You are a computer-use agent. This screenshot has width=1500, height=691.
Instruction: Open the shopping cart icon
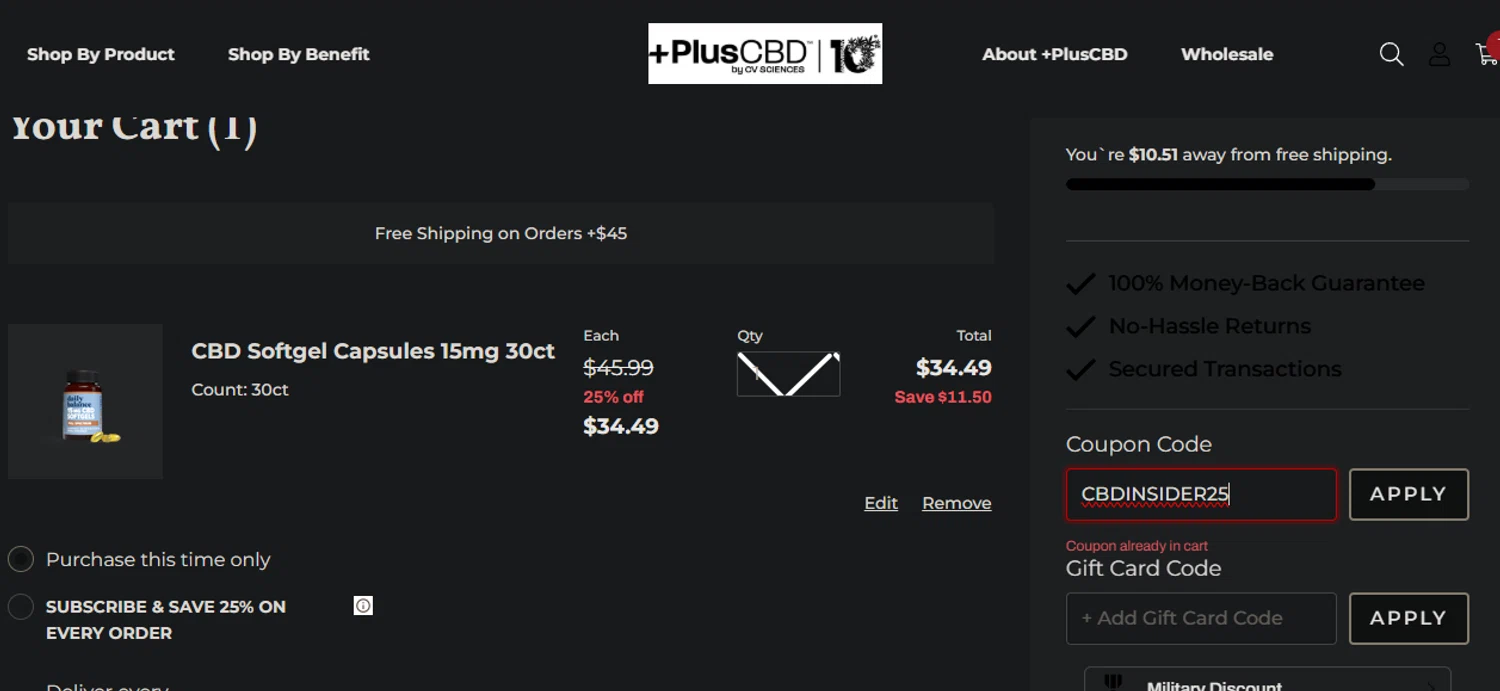click(1487, 54)
